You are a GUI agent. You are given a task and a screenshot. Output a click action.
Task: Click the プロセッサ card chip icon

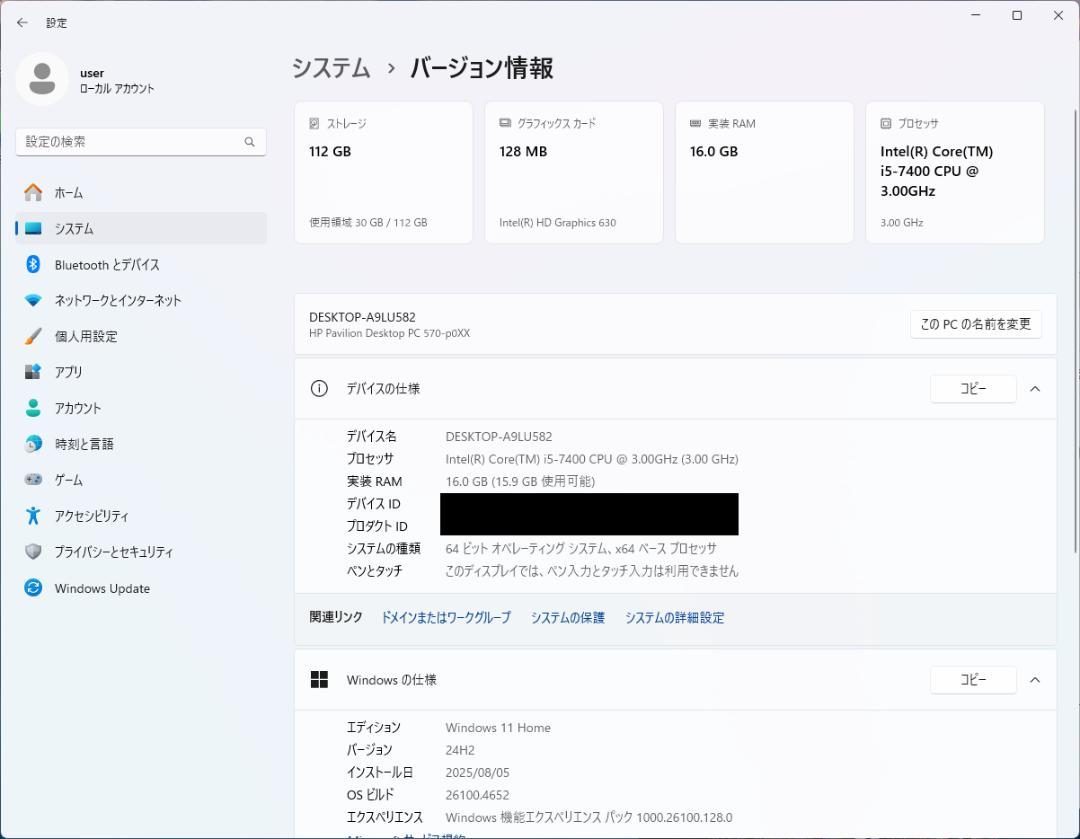886,123
